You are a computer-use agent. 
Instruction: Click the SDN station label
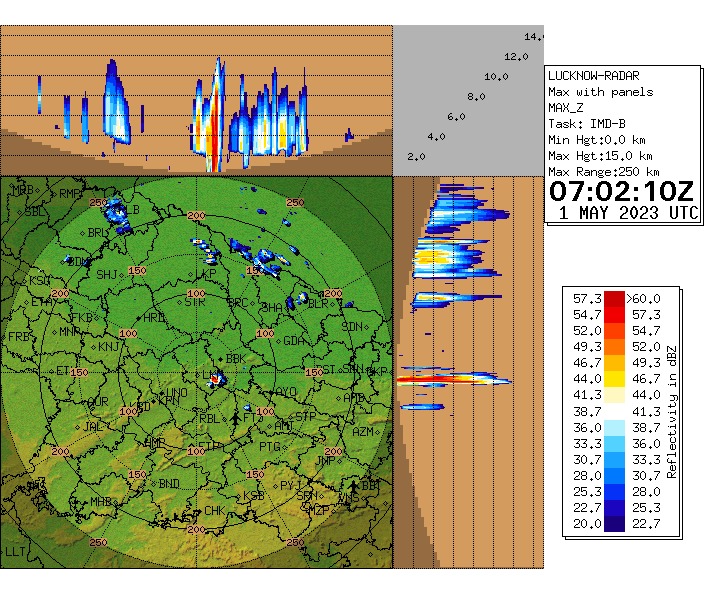[352, 326]
